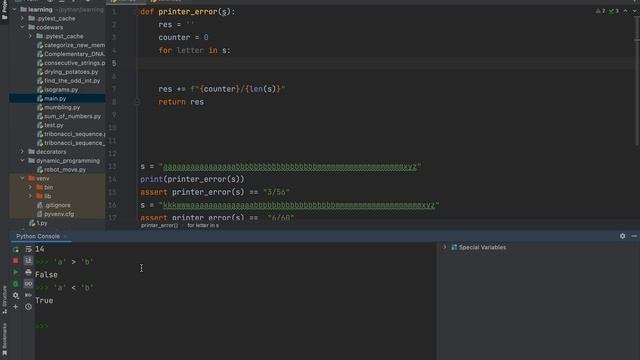Open the Structure tool window stripe

click(4, 300)
